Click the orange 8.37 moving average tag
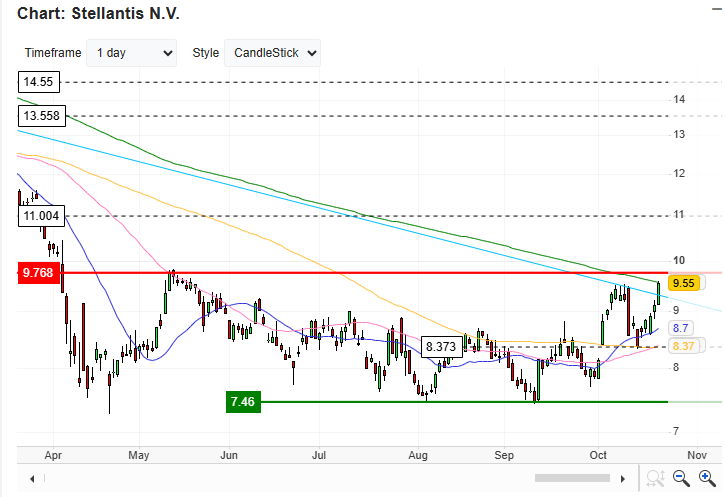 (x=684, y=346)
